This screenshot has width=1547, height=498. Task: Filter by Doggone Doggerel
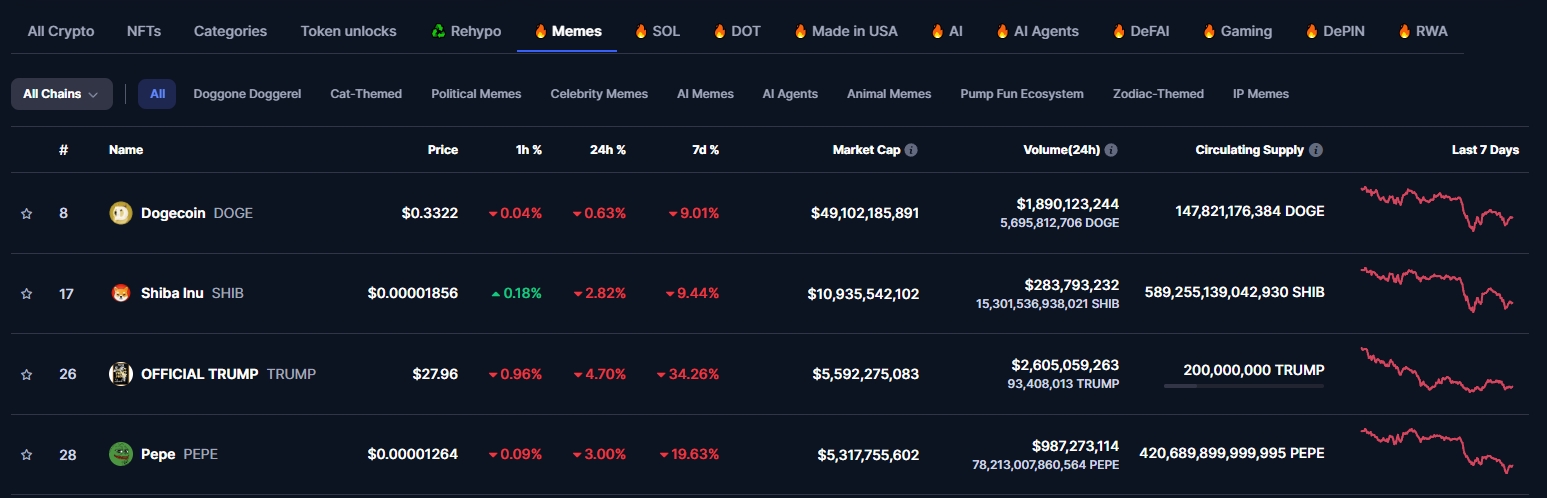point(247,94)
